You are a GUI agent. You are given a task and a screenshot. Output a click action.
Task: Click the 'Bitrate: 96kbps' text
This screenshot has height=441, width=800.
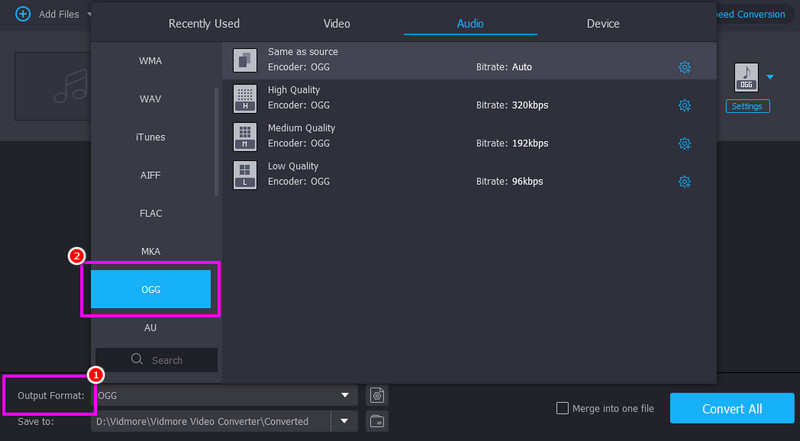pyautogui.click(x=510, y=181)
